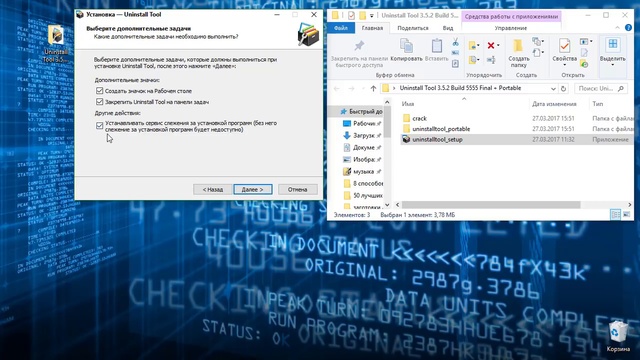The height and width of the screenshot is (360, 640).
Task: Expand the address bar history dropdown
Action: [553, 88]
